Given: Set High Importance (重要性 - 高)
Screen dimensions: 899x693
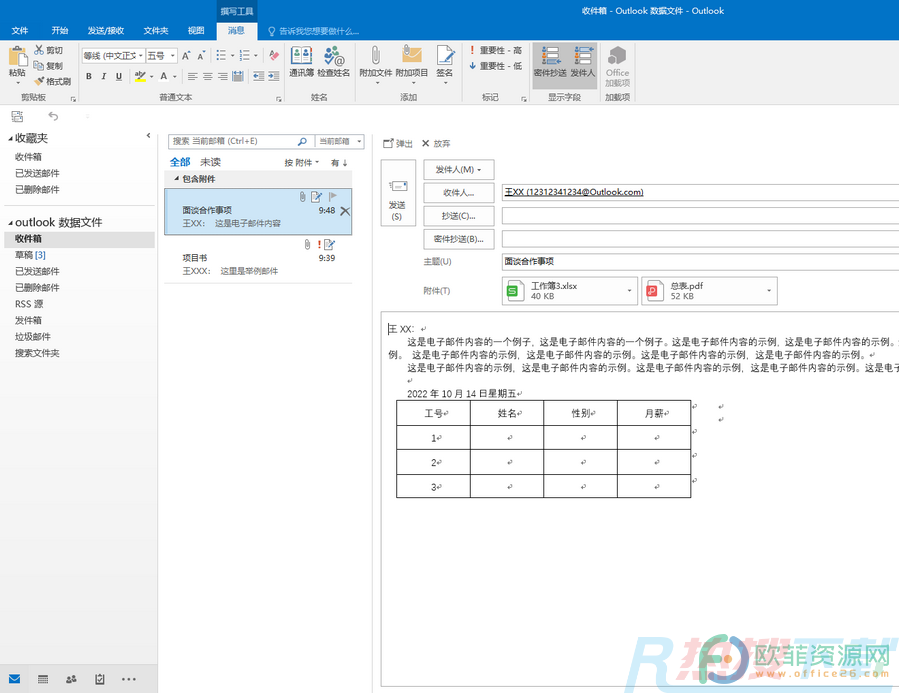Looking at the screenshot, I should pos(495,50).
